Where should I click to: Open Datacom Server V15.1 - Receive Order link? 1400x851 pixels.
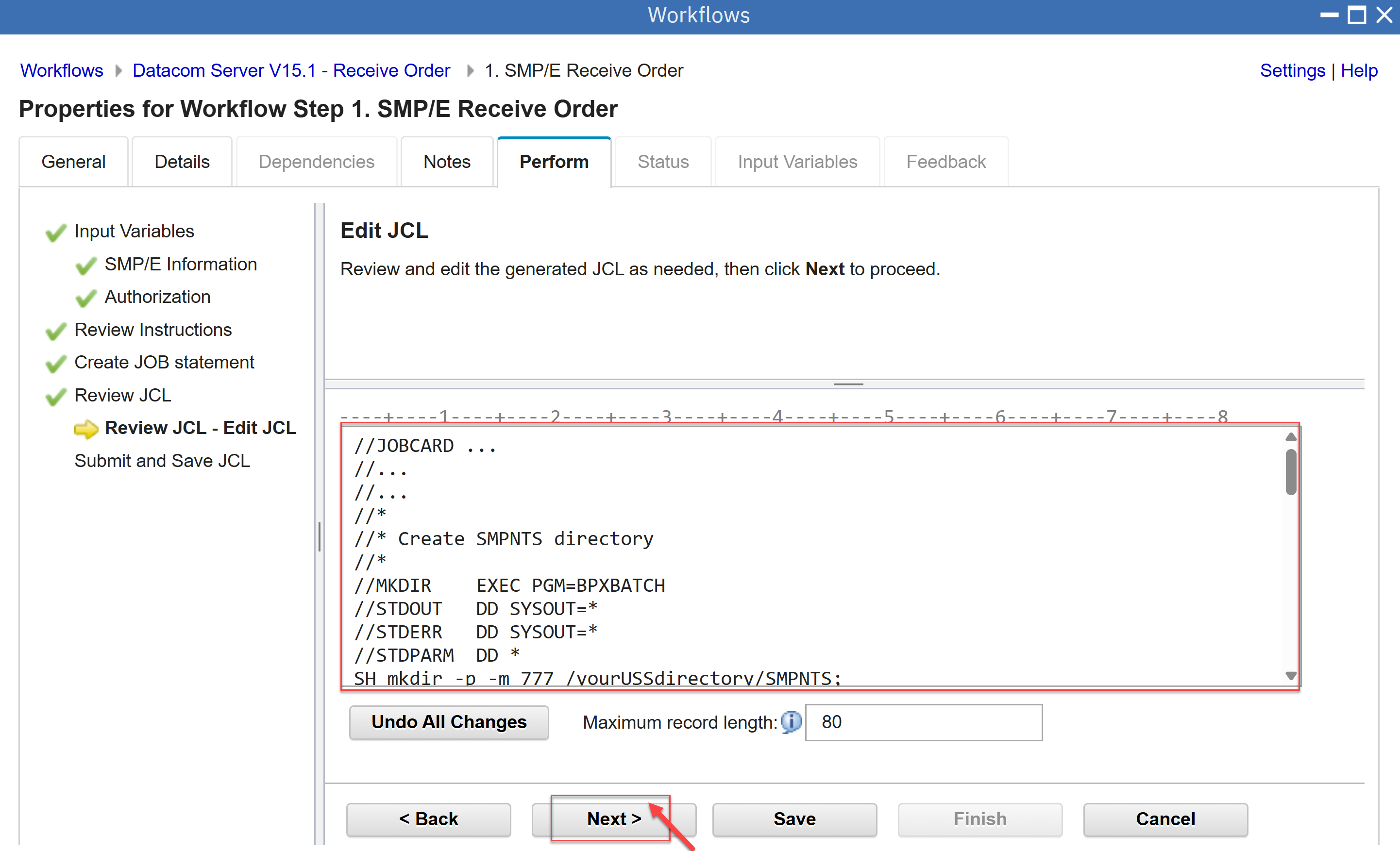(291, 70)
